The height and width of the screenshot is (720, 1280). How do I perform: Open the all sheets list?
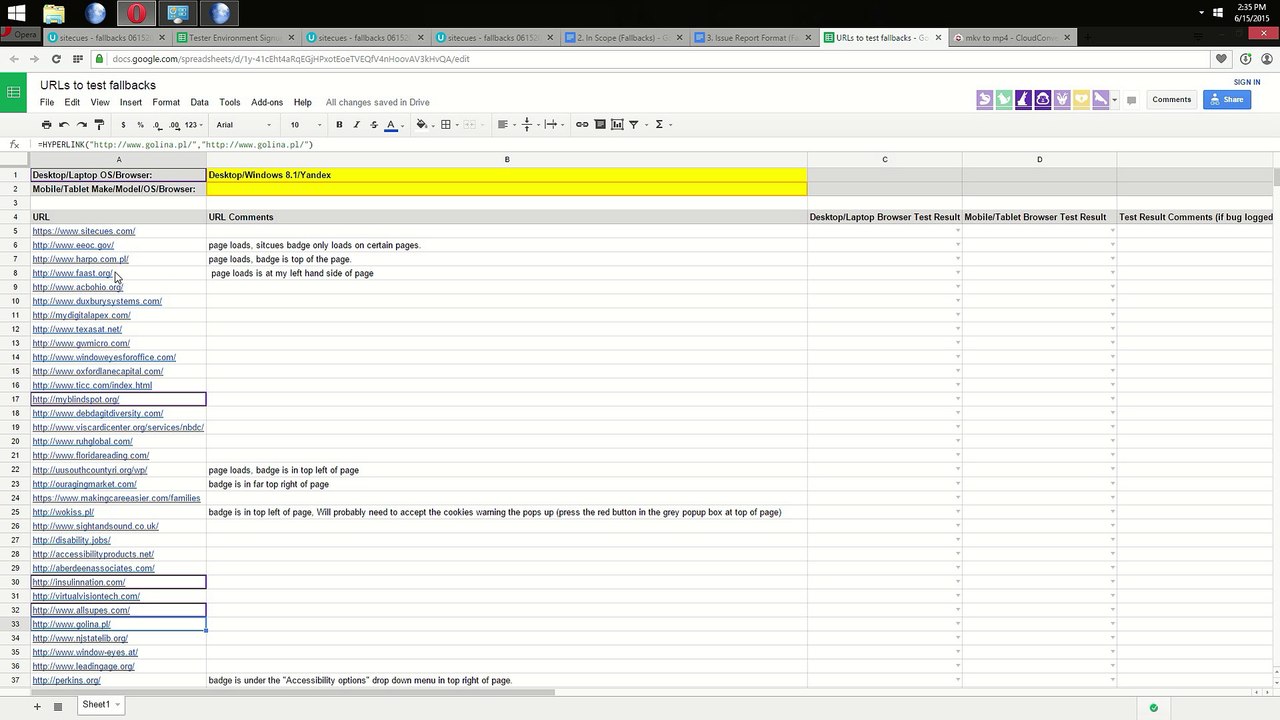click(58, 706)
